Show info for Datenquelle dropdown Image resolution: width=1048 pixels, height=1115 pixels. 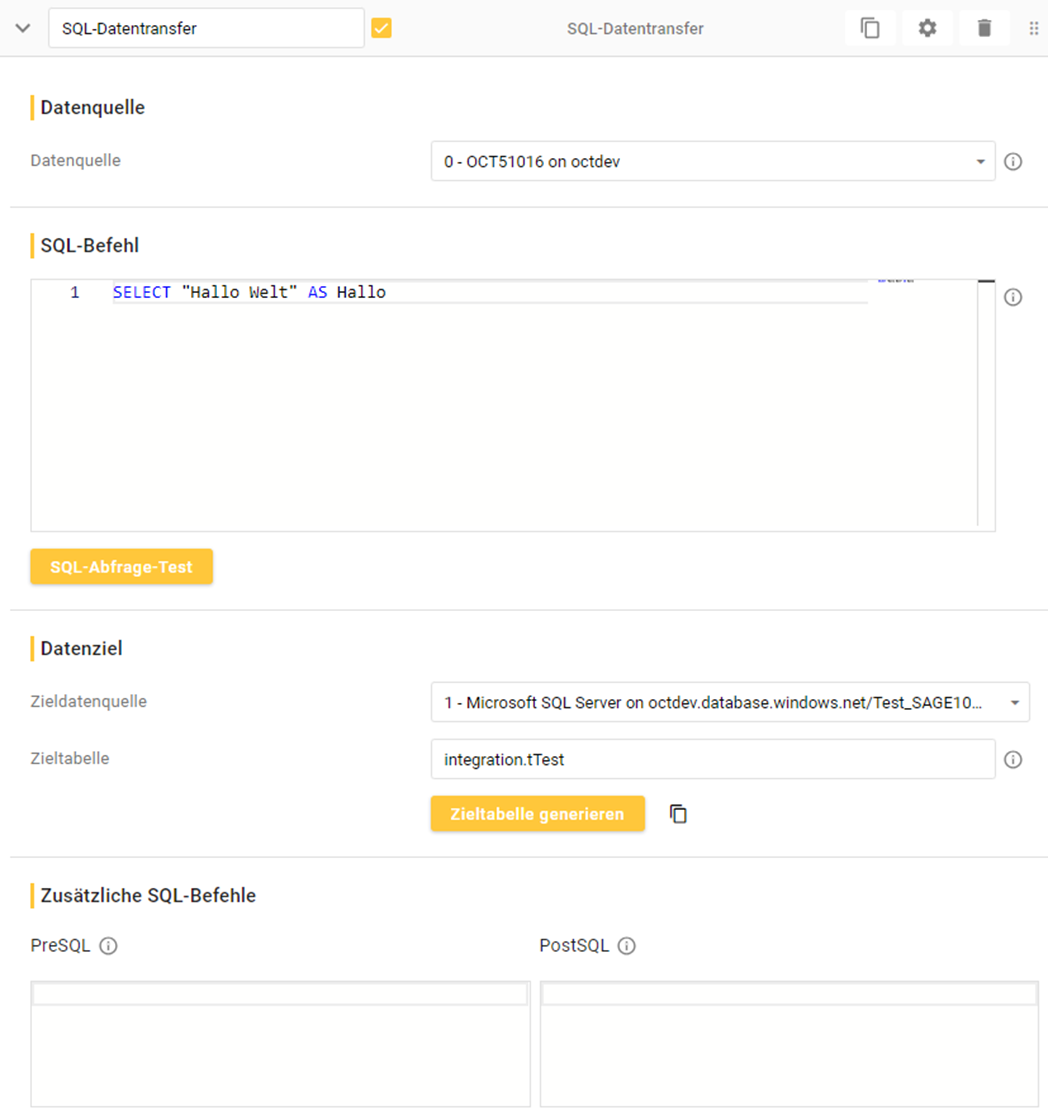coord(1012,161)
